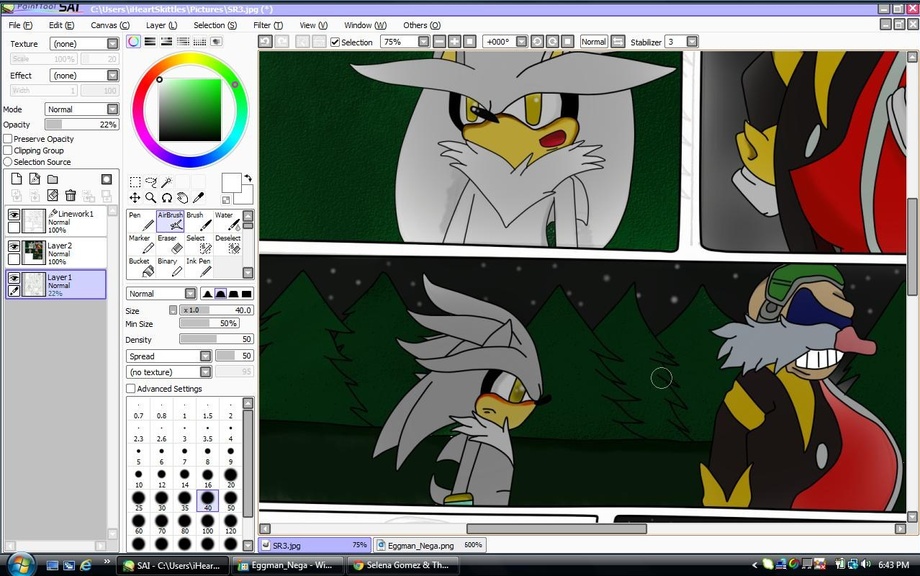The image size is (920, 576).
Task: Open the File menu
Action: click(21, 25)
